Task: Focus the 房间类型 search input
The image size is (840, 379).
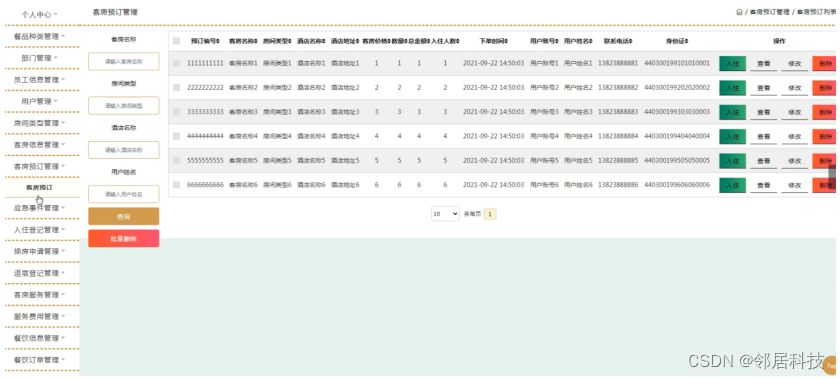Action: (x=124, y=106)
